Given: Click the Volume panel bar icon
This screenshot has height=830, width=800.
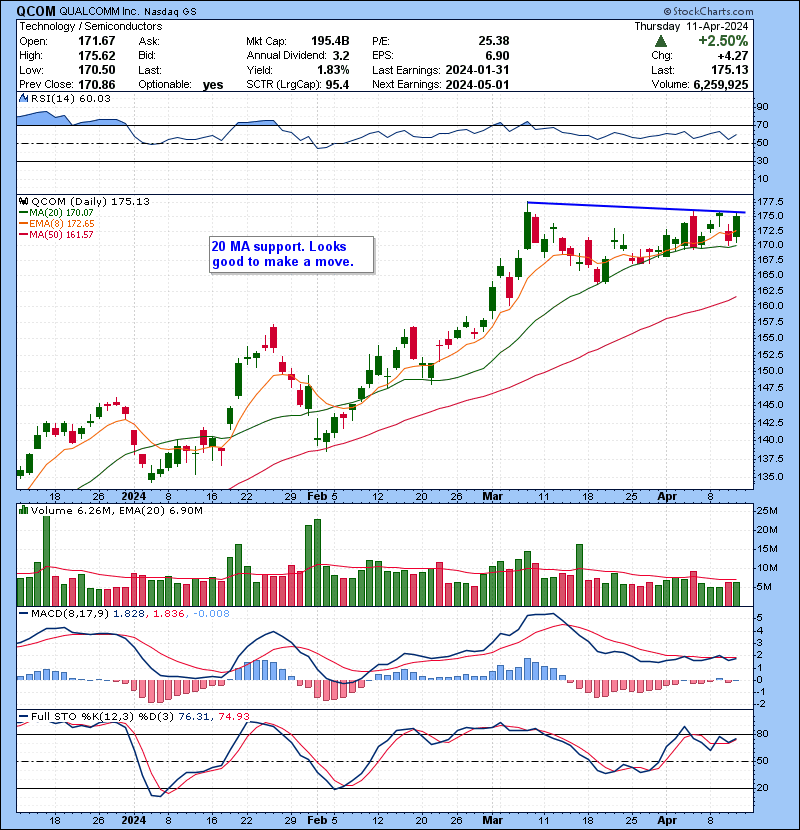Looking at the screenshot, I should tap(23, 510).
